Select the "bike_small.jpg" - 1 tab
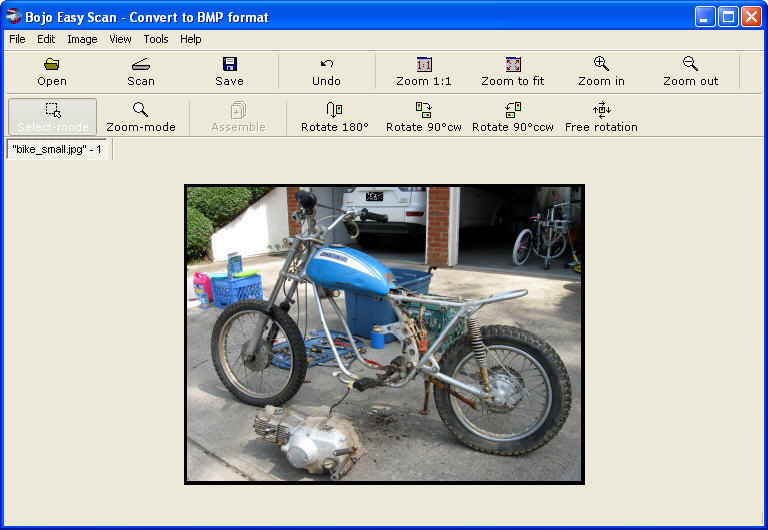Image resolution: width=768 pixels, height=530 pixels. 57,149
